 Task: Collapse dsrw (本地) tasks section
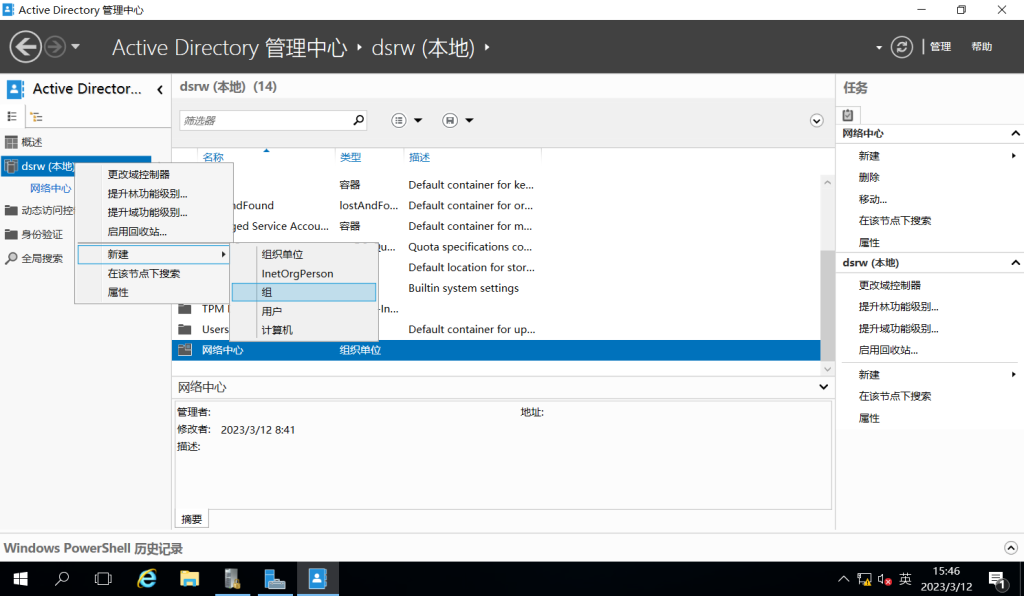[1016, 262]
